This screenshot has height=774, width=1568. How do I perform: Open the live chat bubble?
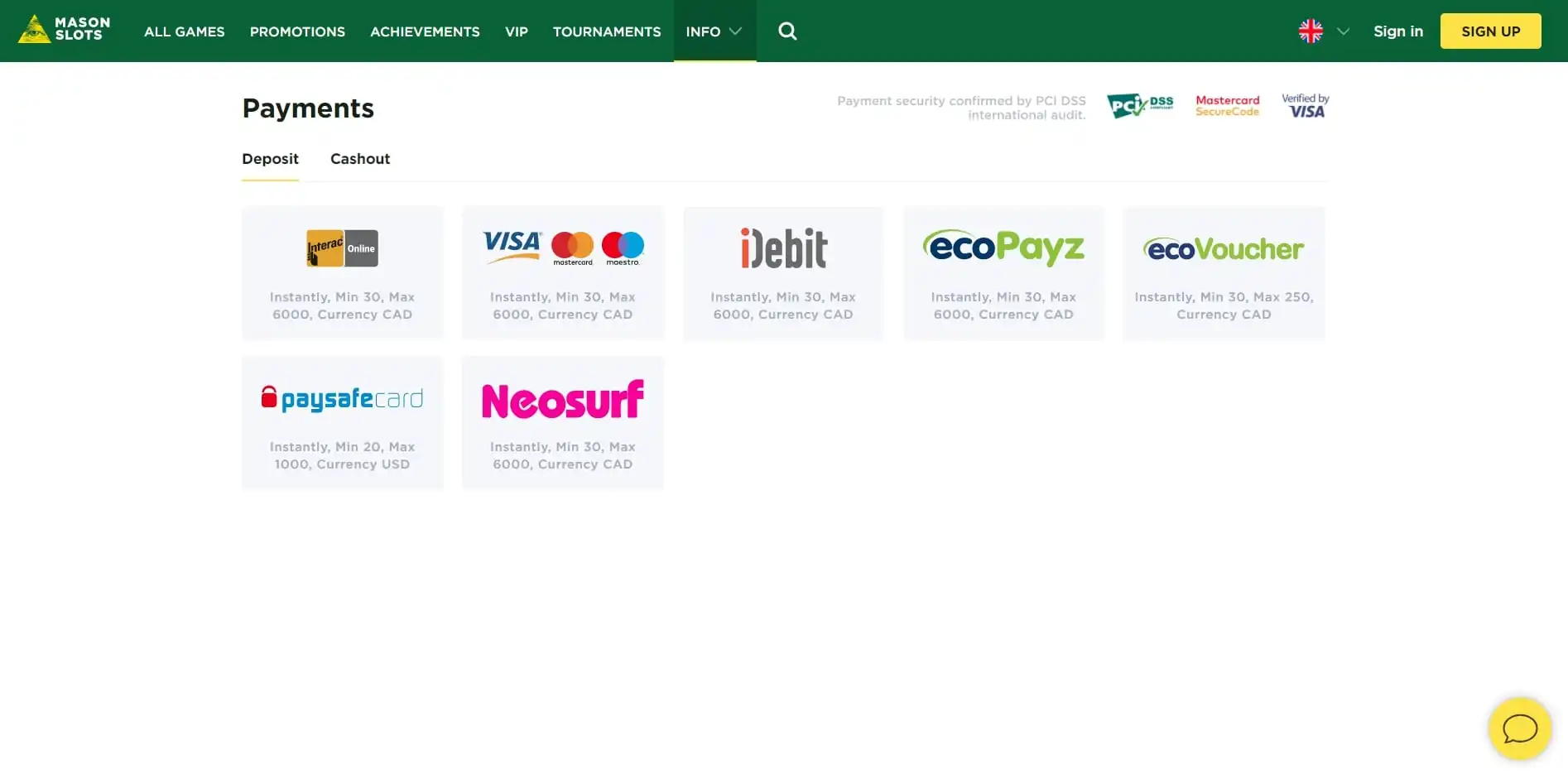point(1519,728)
